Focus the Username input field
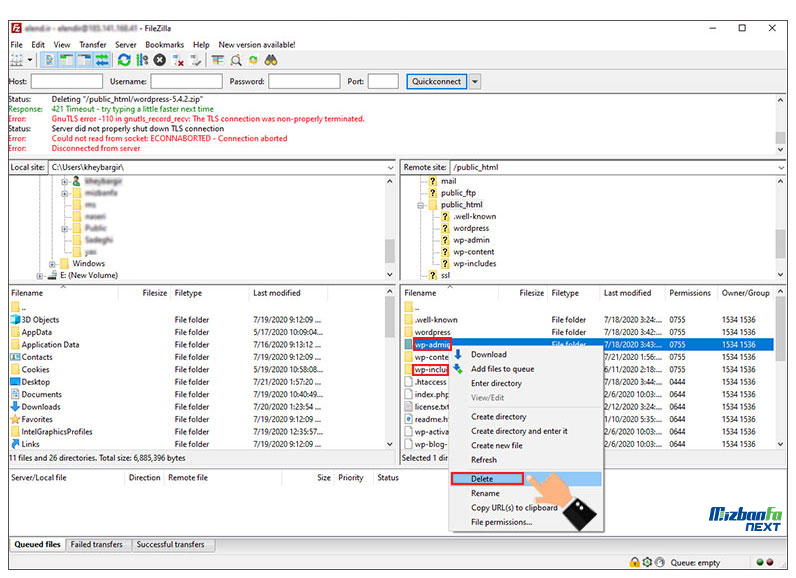 point(186,81)
